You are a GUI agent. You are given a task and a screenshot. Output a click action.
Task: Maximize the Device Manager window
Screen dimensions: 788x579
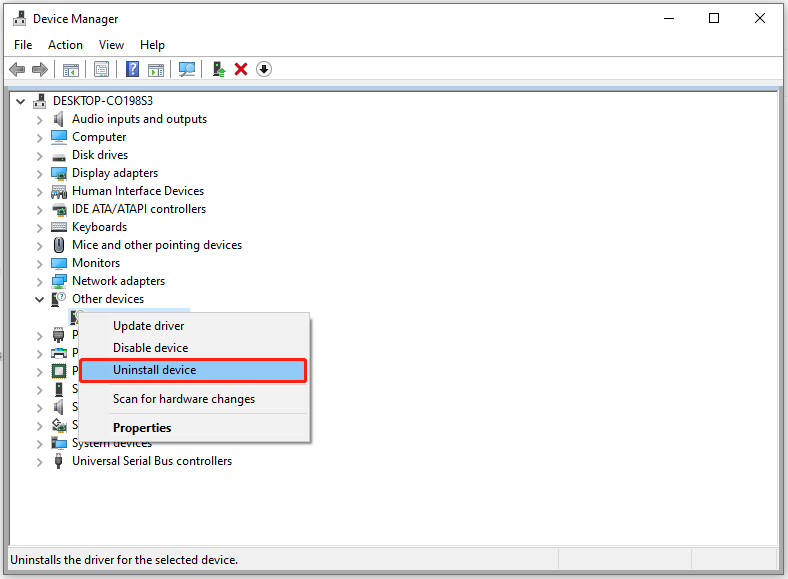714,19
